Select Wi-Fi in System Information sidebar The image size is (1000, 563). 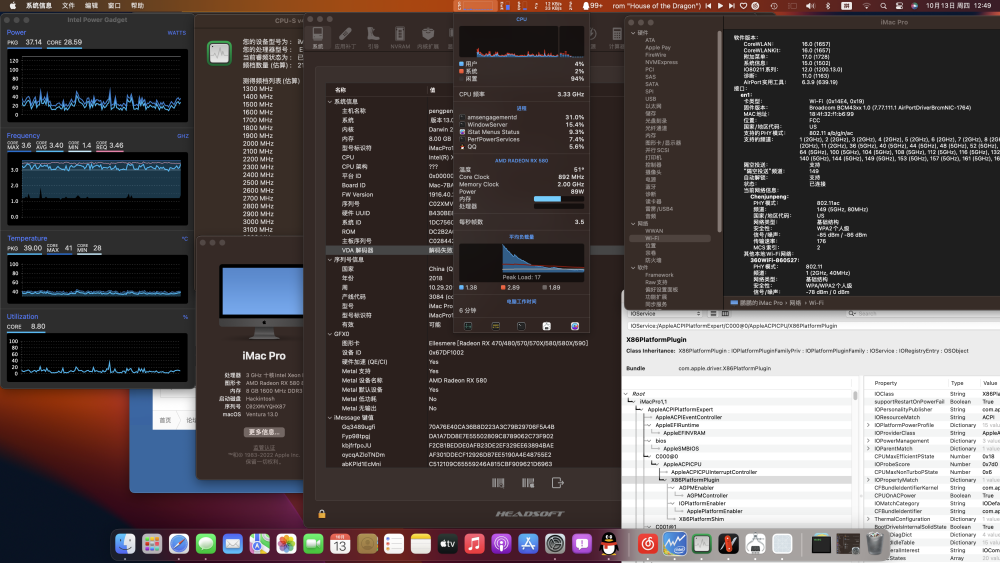670,238
